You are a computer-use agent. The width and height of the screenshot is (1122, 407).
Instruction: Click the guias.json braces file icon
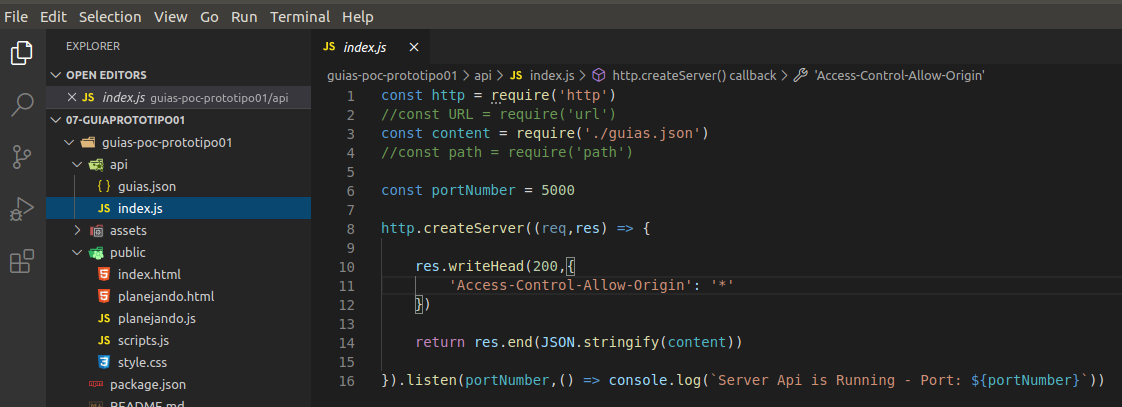coord(104,187)
